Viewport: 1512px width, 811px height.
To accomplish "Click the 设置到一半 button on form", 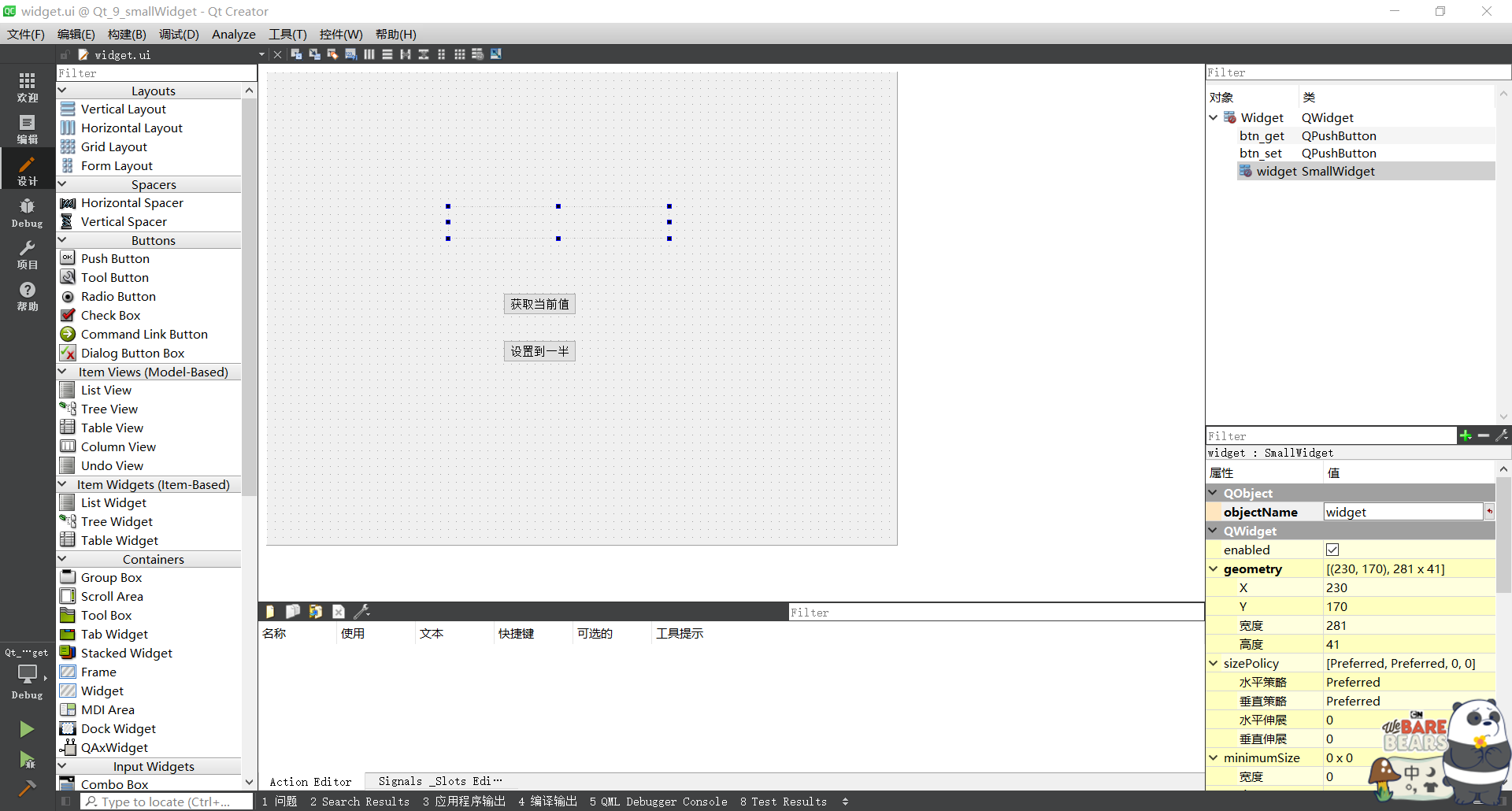I will tap(539, 351).
